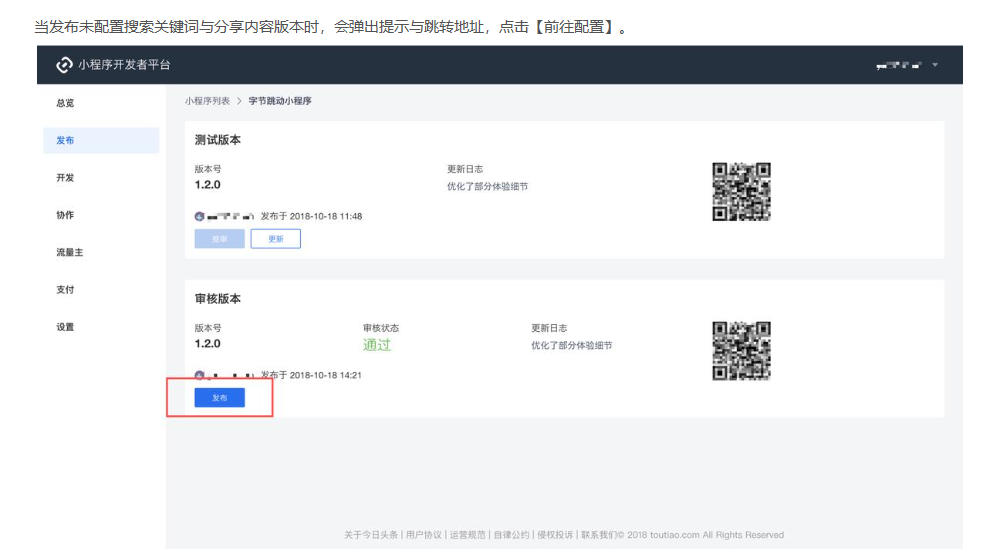Screen dimensions: 1005x549
Task: Open the 用户协议 footer link
Action: 423,535
